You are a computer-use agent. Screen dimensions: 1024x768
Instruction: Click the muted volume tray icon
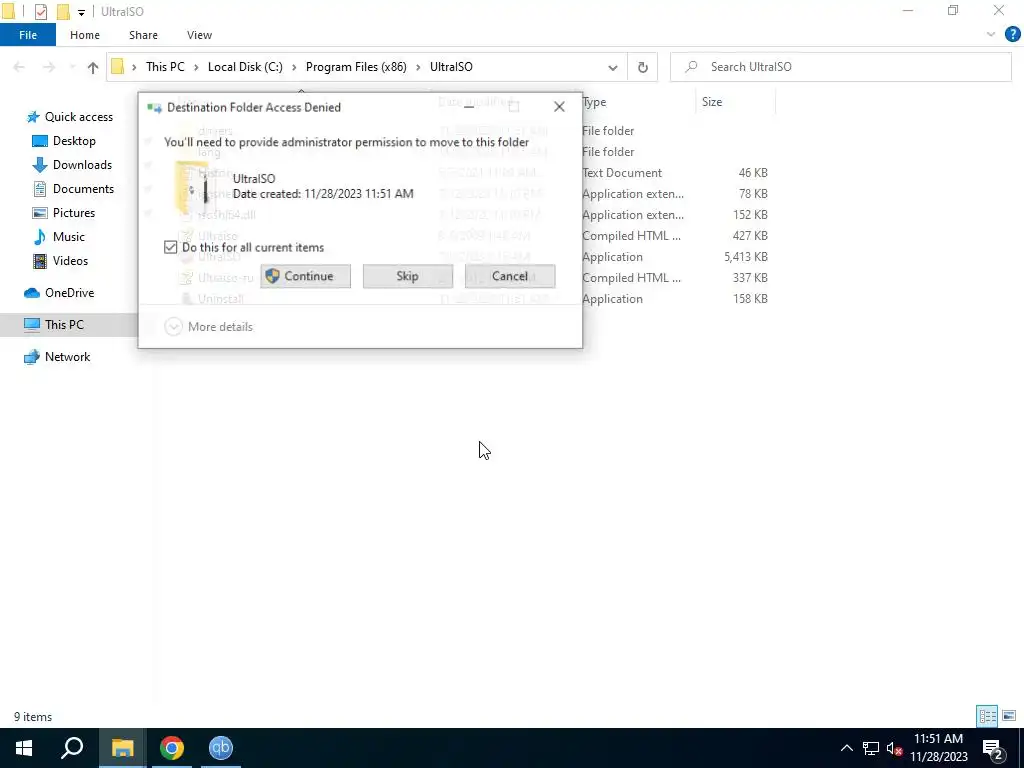(895, 748)
